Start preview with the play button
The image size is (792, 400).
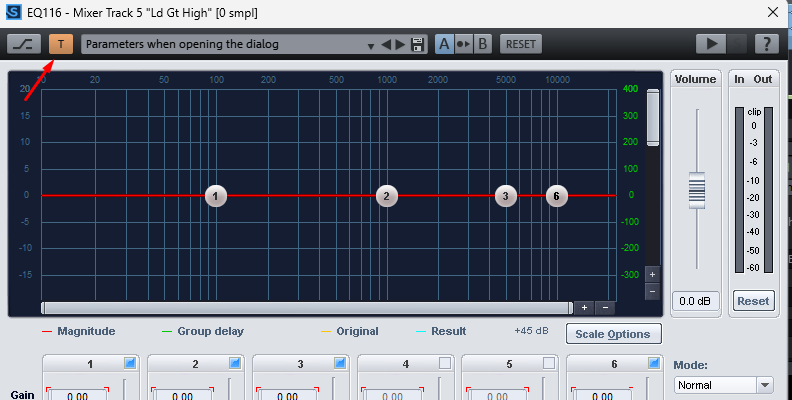point(711,44)
